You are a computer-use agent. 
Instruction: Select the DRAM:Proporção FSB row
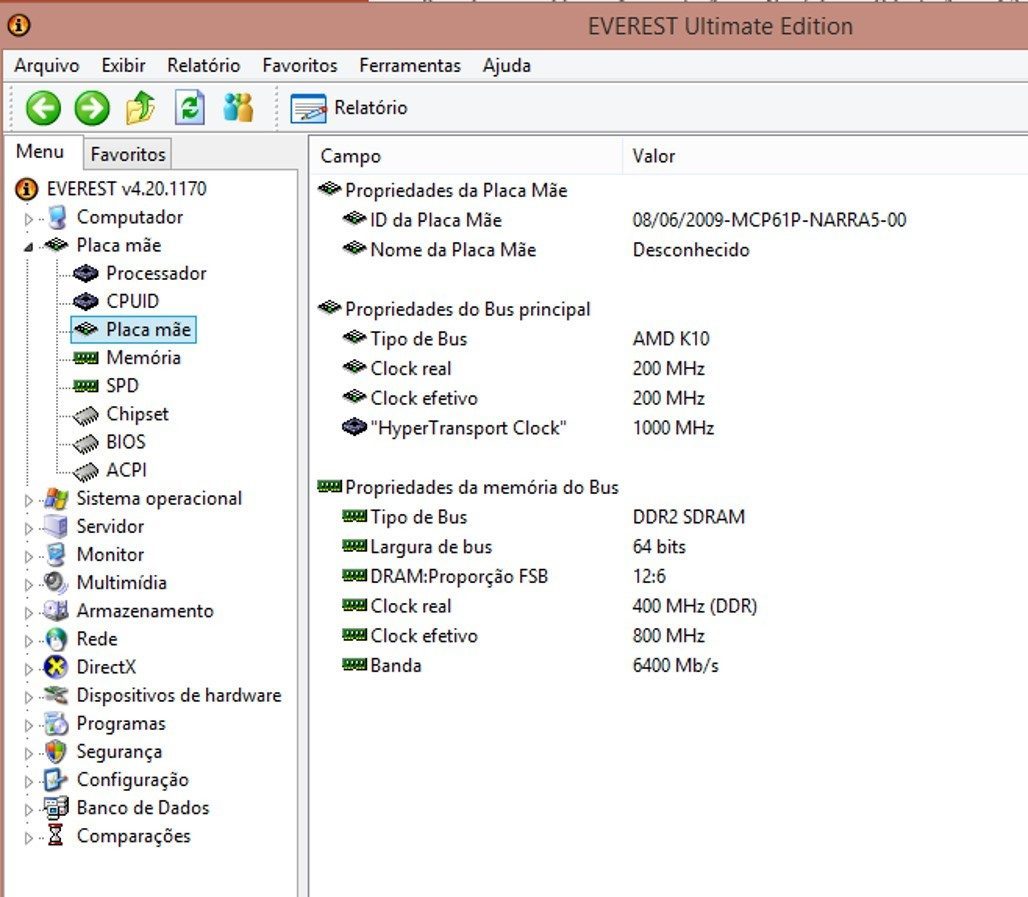coord(504,576)
